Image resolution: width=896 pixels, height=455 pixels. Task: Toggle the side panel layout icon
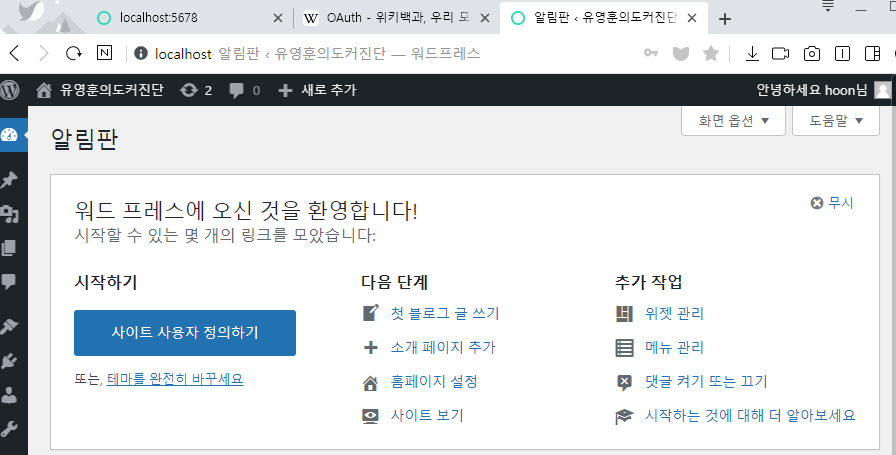pyautogui.click(x=873, y=54)
